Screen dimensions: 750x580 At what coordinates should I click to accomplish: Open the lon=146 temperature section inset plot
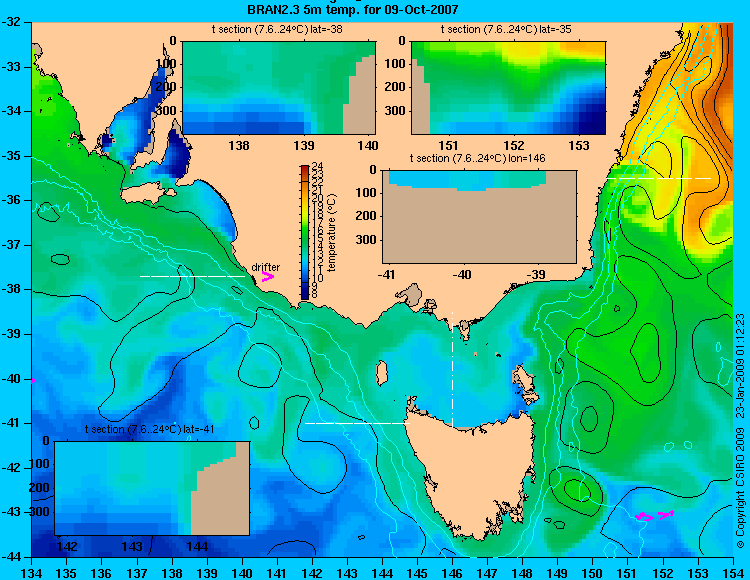479,216
